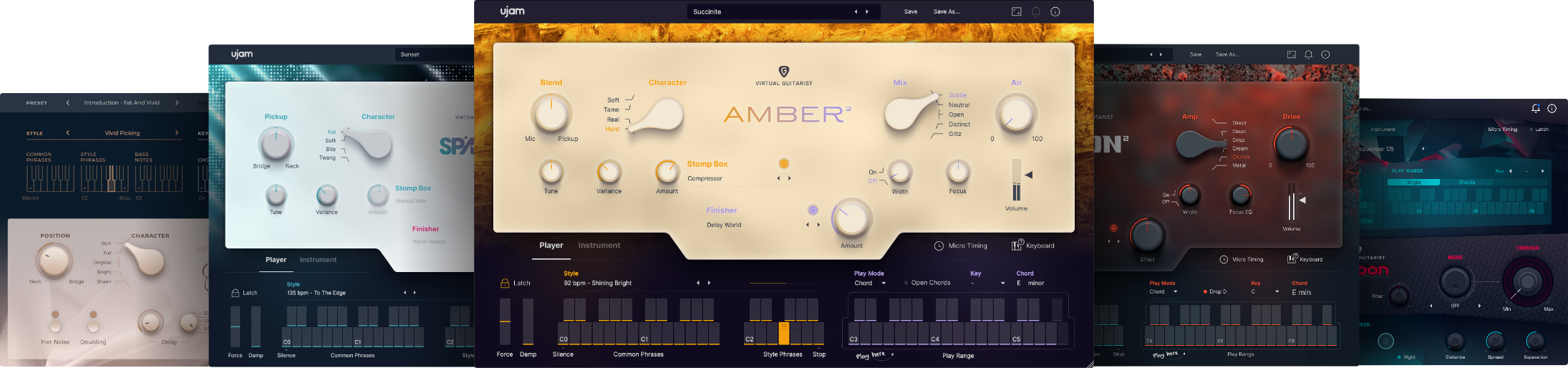Switch to Instrument tab in Amber window
Viewport: 1568px width, 368px height.
tap(599, 245)
